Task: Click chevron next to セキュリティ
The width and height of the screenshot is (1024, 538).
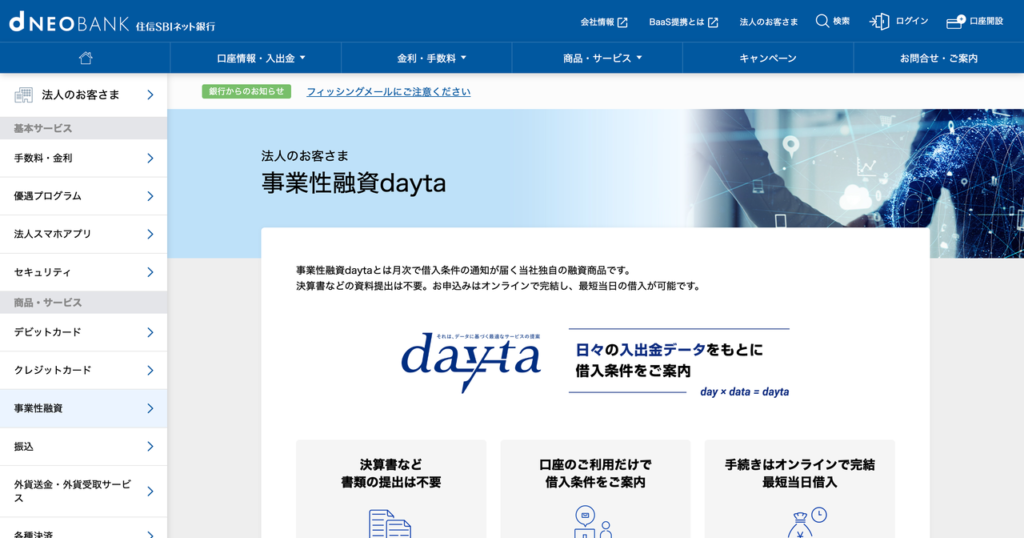Action: pos(150,272)
